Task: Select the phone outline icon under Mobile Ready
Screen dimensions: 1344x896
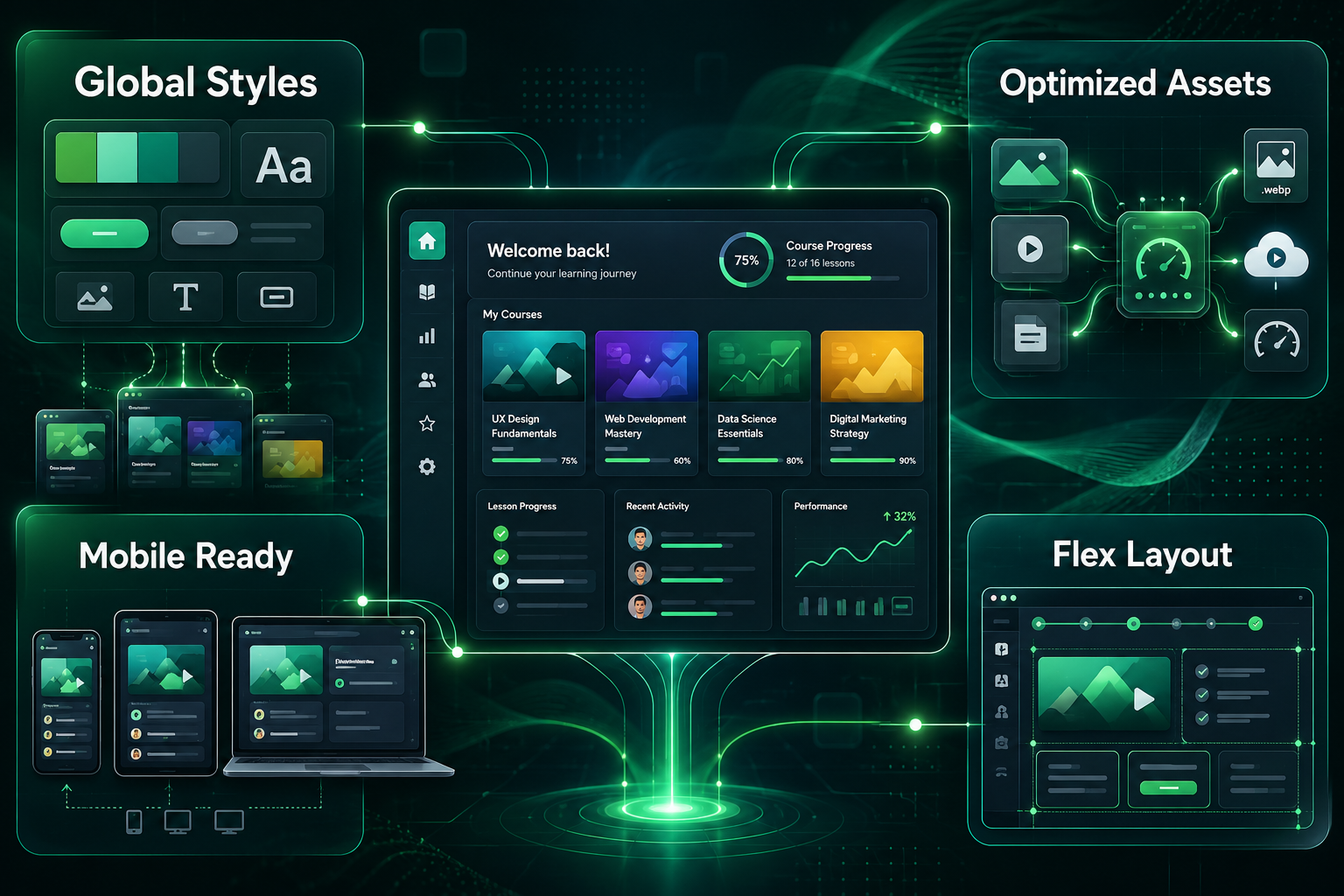Action: click(x=134, y=822)
